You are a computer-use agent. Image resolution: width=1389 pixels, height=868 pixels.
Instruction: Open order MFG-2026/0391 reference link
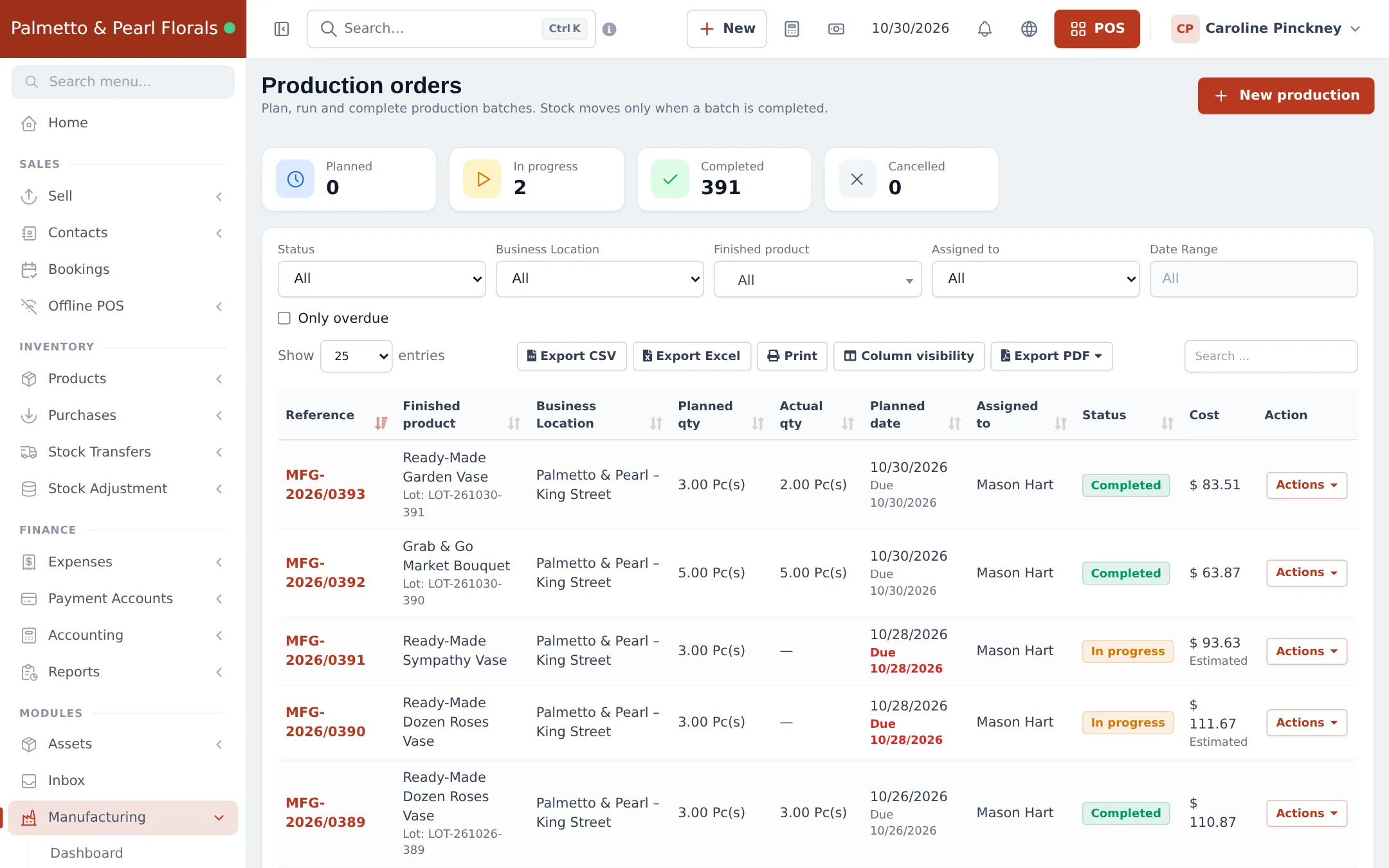click(325, 650)
